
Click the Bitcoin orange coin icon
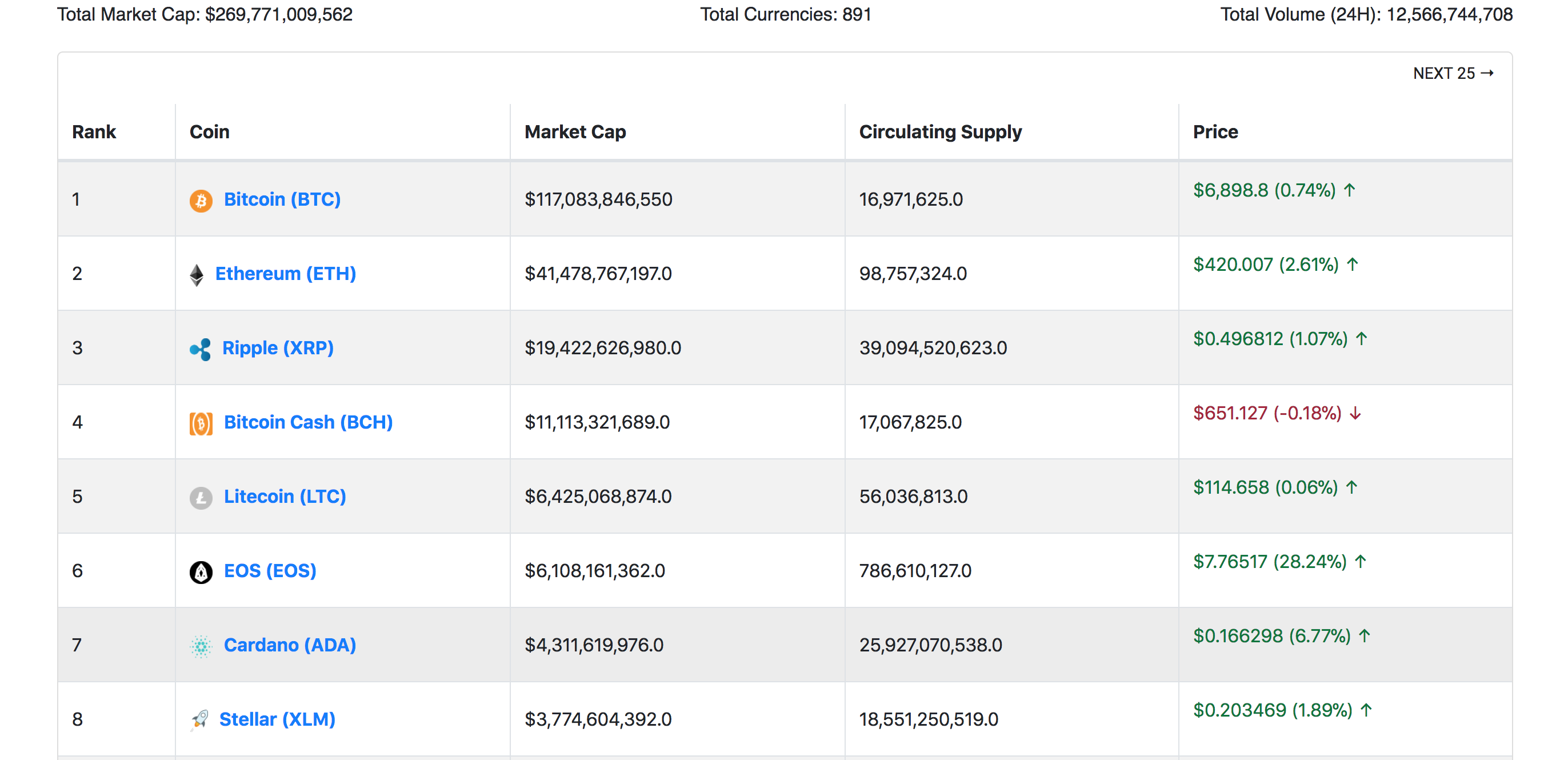201,200
